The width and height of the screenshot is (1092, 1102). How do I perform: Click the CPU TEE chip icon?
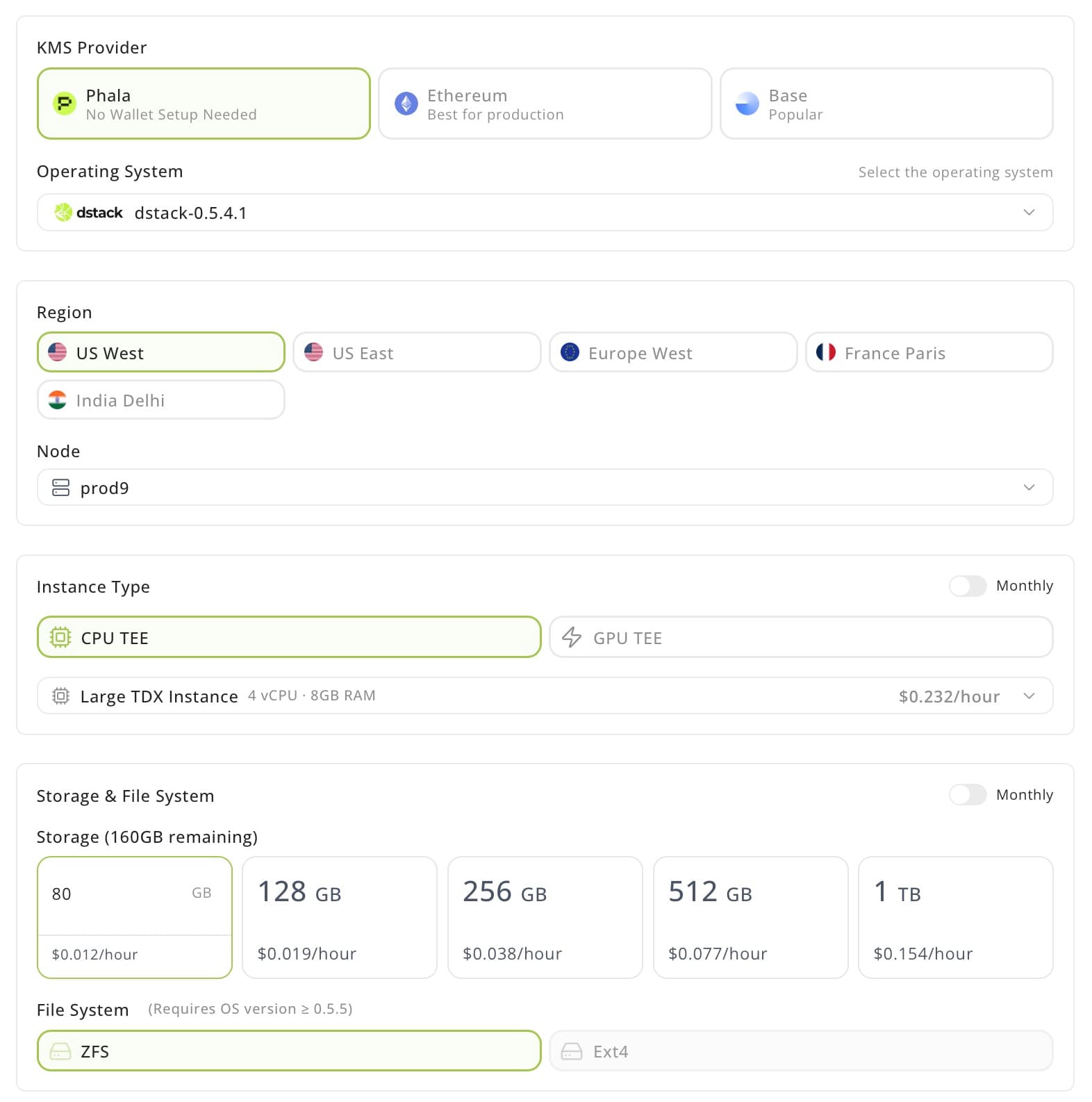pos(60,637)
